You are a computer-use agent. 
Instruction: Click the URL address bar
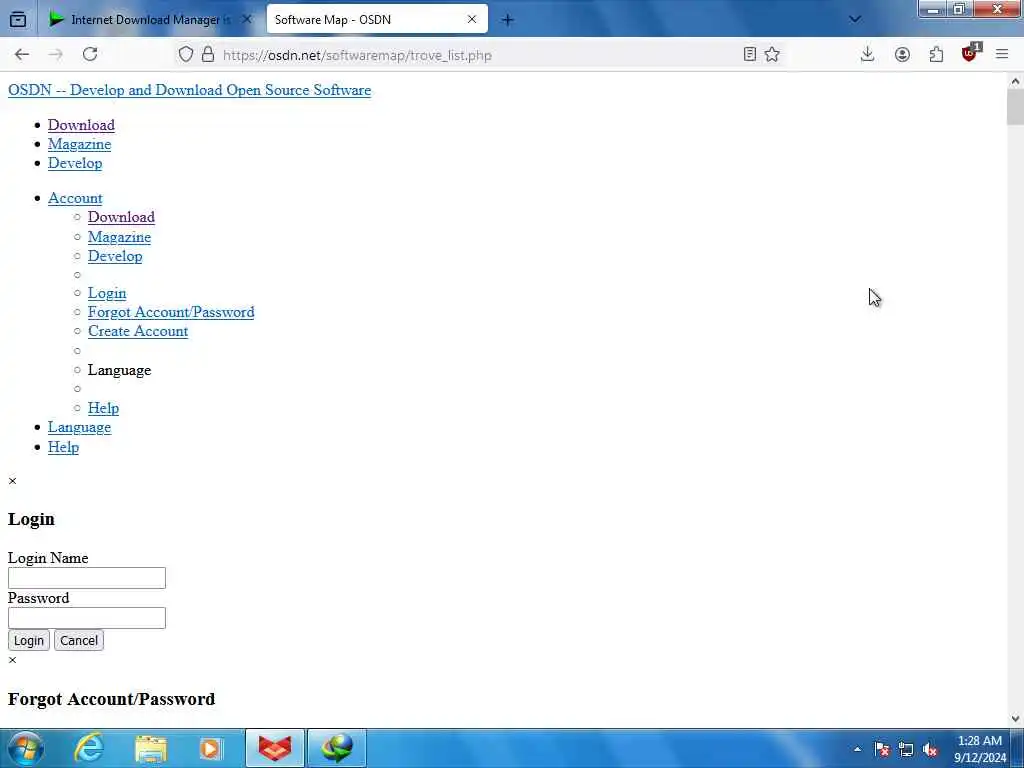tap(477, 56)
